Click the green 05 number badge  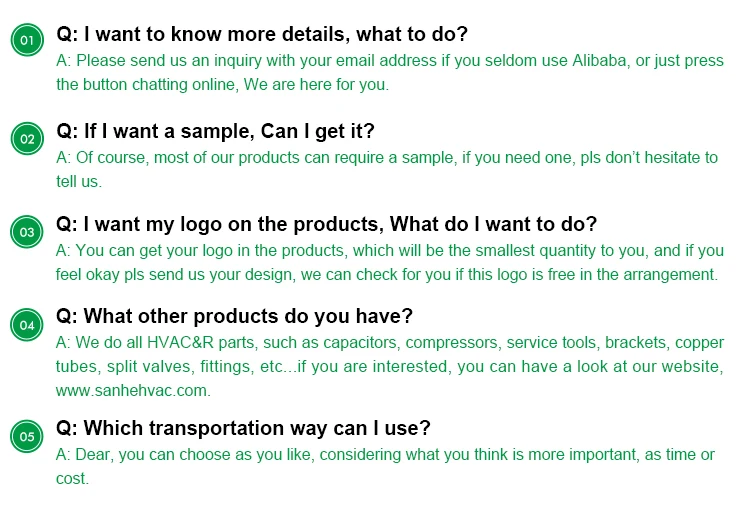[27, 436]
